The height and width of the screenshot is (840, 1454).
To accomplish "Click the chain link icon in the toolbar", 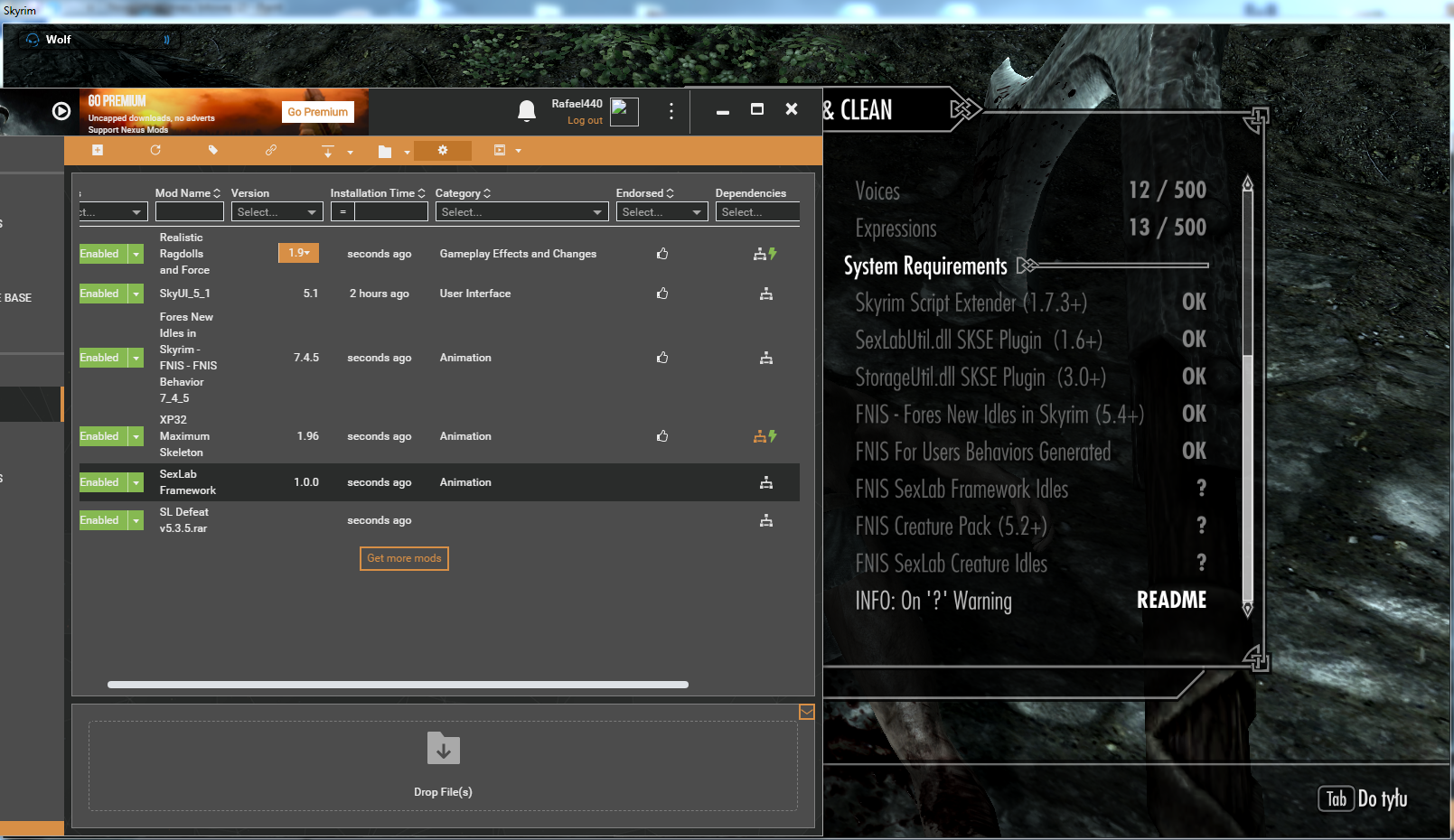I will 271,151.
